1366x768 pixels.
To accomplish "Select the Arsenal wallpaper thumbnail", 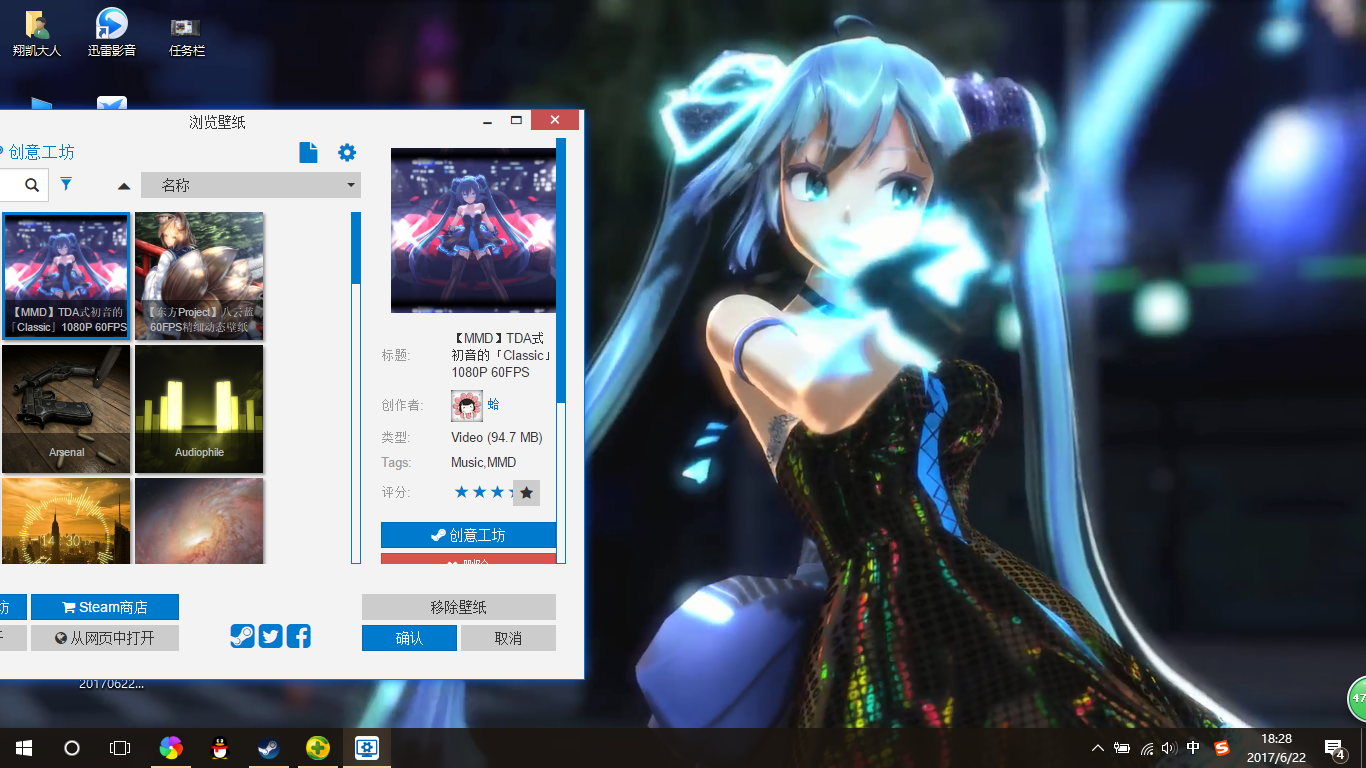I will coord(66,408).
